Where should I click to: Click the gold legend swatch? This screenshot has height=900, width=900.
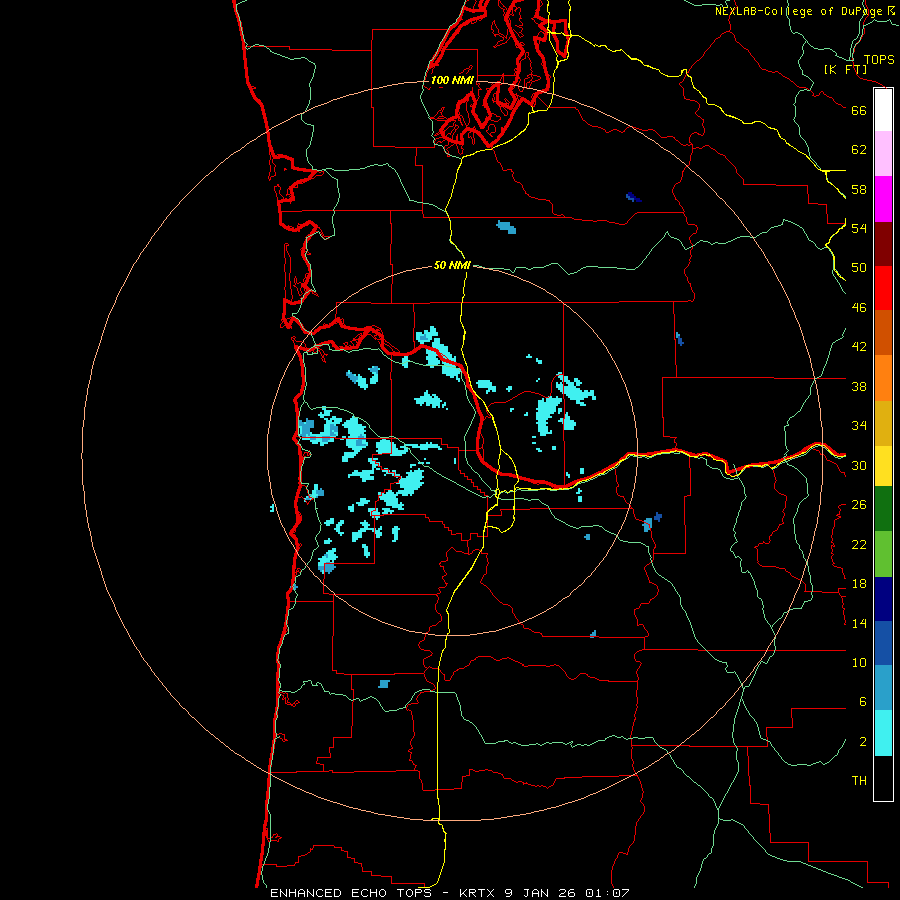coord(883,423)
